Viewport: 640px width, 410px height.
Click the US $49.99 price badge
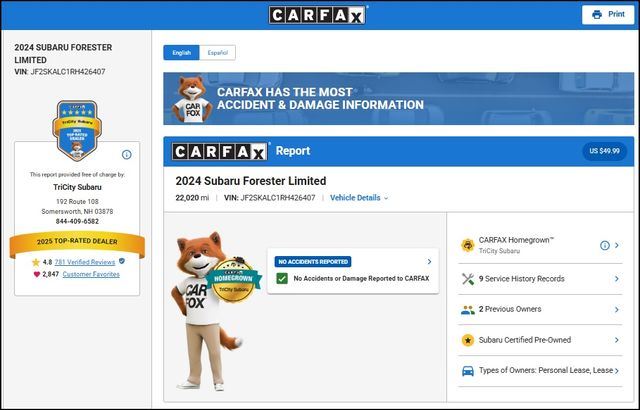[x=604, y=151]
